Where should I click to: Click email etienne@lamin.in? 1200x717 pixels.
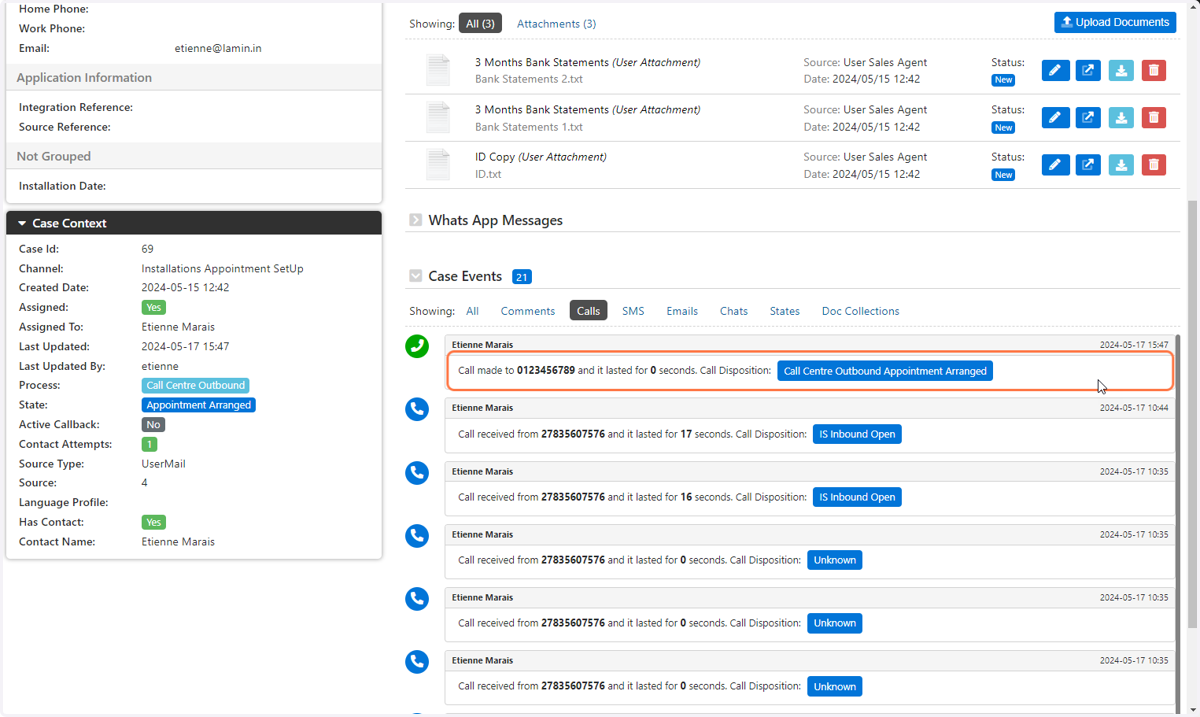coord(218,48)
